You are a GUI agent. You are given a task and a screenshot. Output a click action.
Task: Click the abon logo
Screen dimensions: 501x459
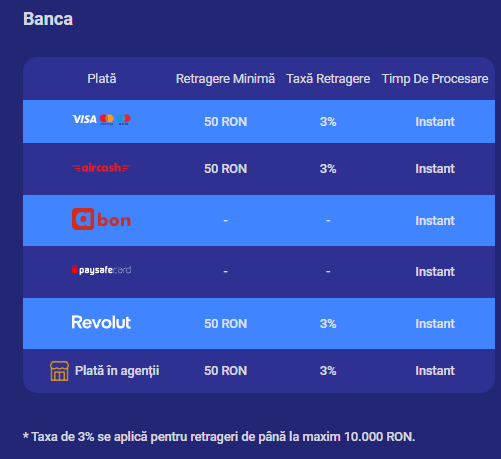point(101,219)
